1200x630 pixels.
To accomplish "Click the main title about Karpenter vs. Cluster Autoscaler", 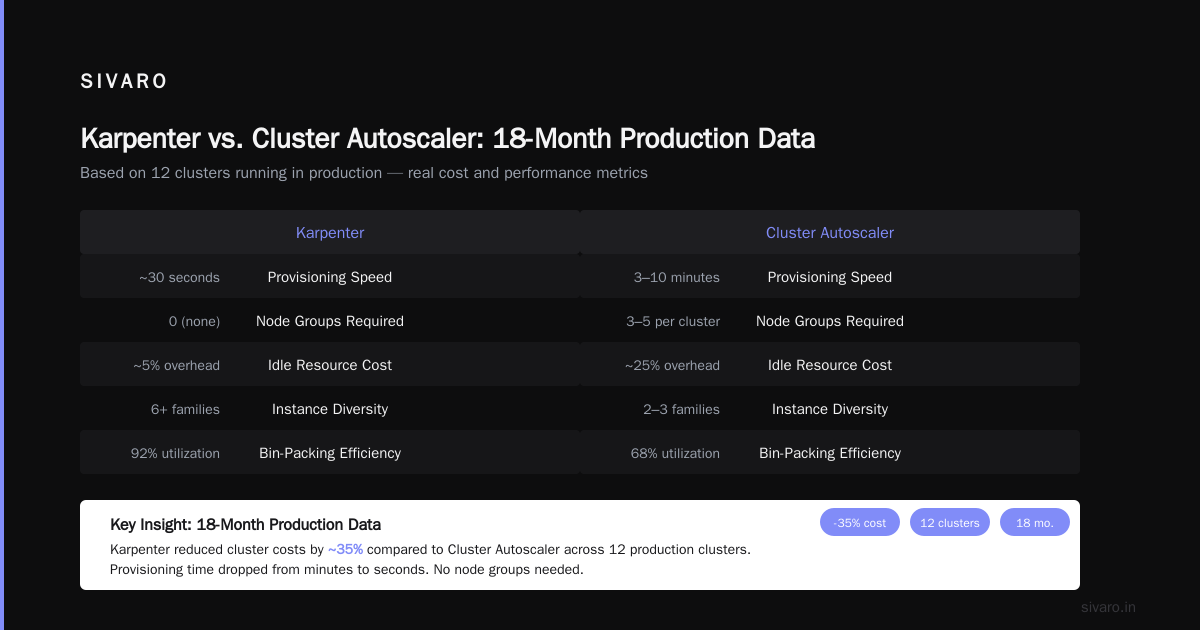I will tap(447, 138).
